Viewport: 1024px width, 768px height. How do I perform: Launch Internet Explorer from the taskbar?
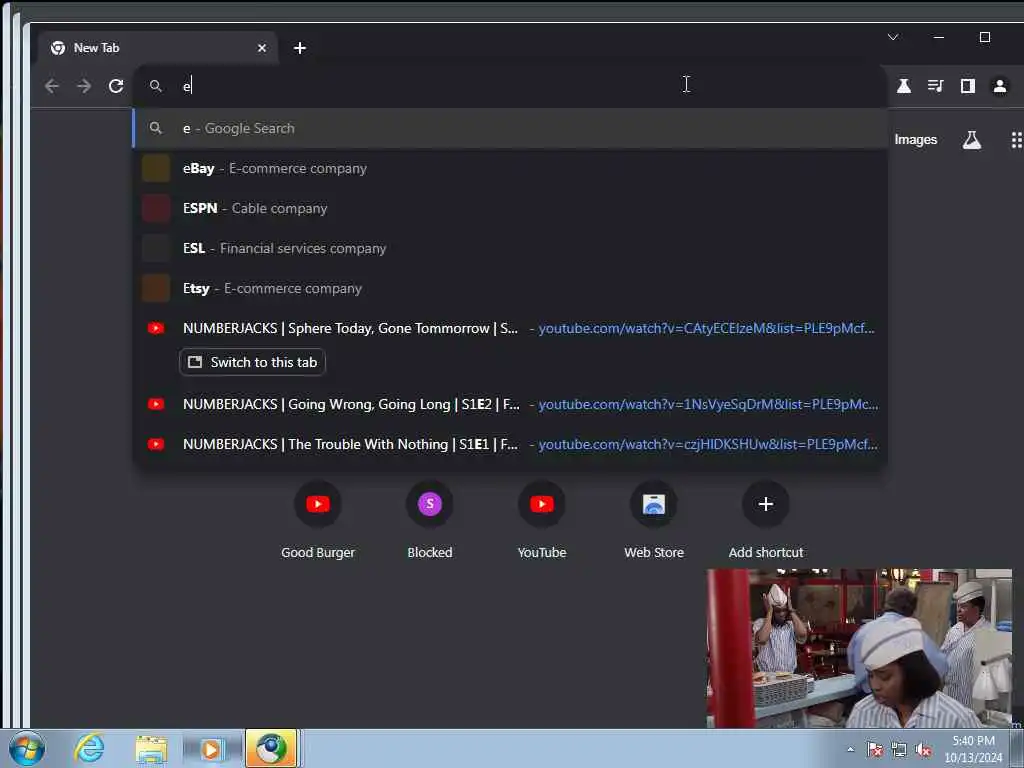coord(89,748)
